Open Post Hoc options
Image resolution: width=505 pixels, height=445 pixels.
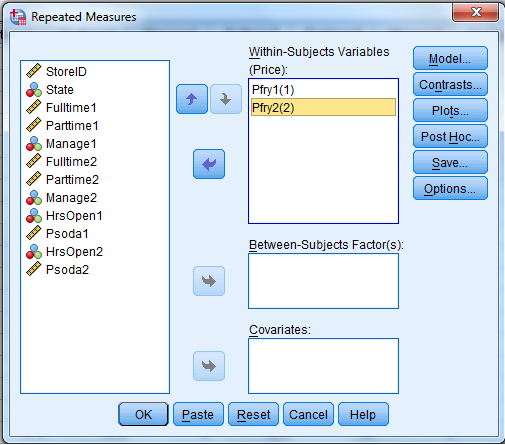click(450, 136)
